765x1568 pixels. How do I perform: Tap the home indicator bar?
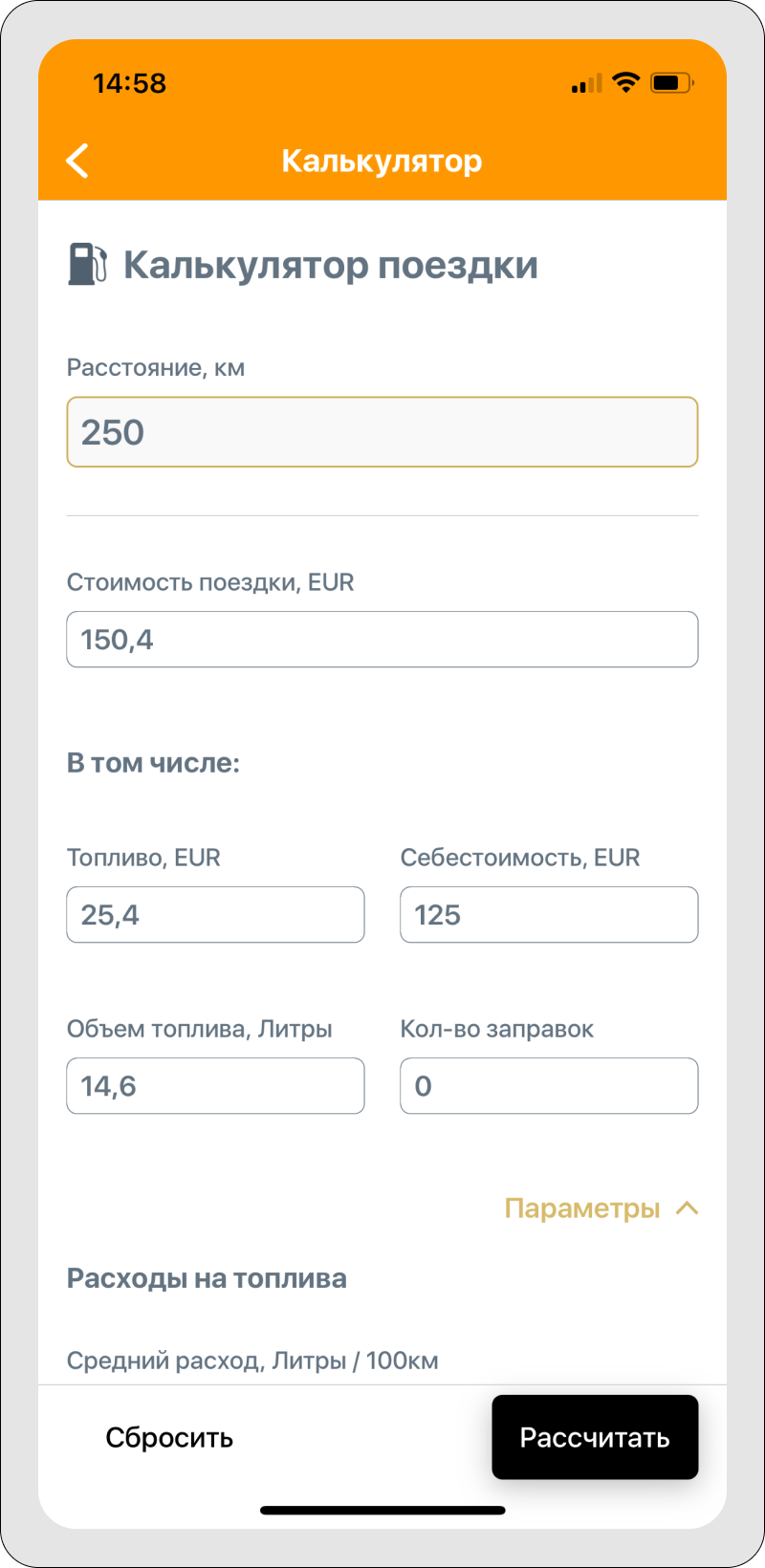click(382, 1511)
